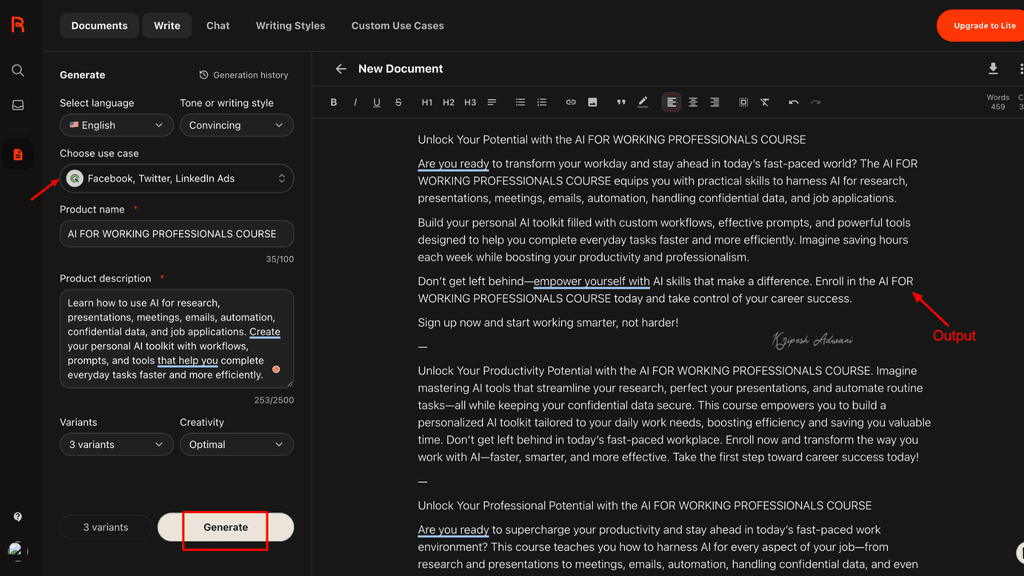Insert an image
This screenshot has width=1024, height=576.
[x=592, y=103]
